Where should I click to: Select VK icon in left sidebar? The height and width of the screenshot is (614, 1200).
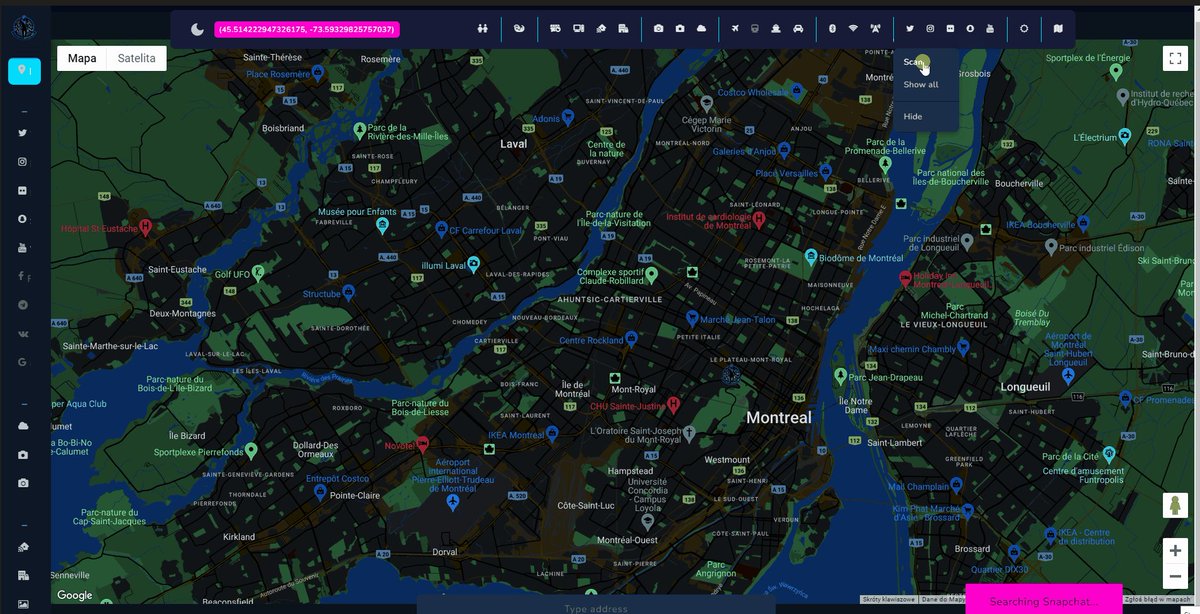(22, 333)
